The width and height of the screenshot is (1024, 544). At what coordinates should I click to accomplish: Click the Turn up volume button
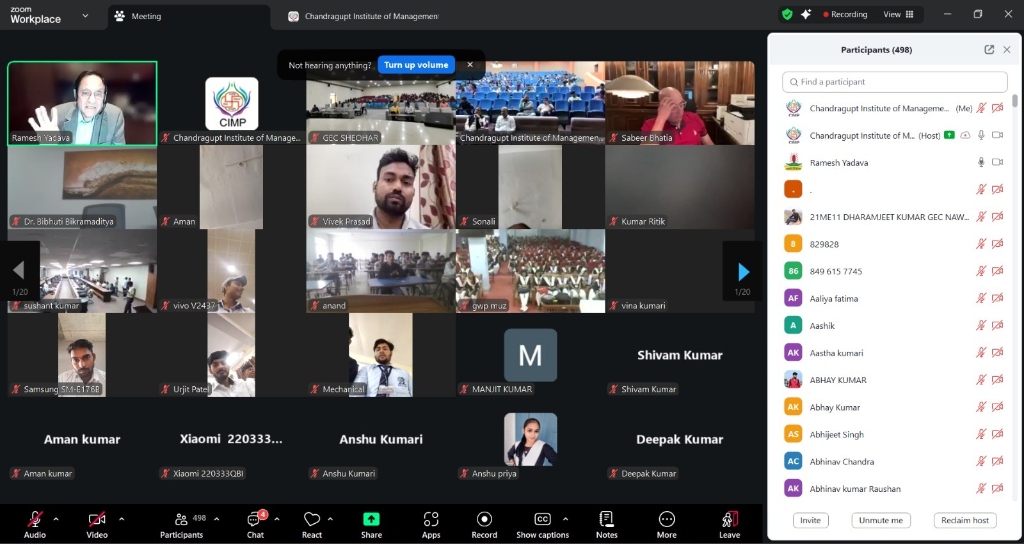[x=416, y=65]
